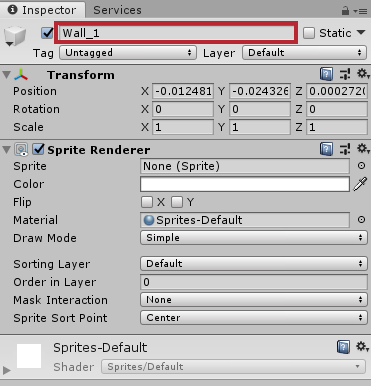Open the Sprites-Default material help icon
This screenshot has width=371, height=386.
click(343, 347)
